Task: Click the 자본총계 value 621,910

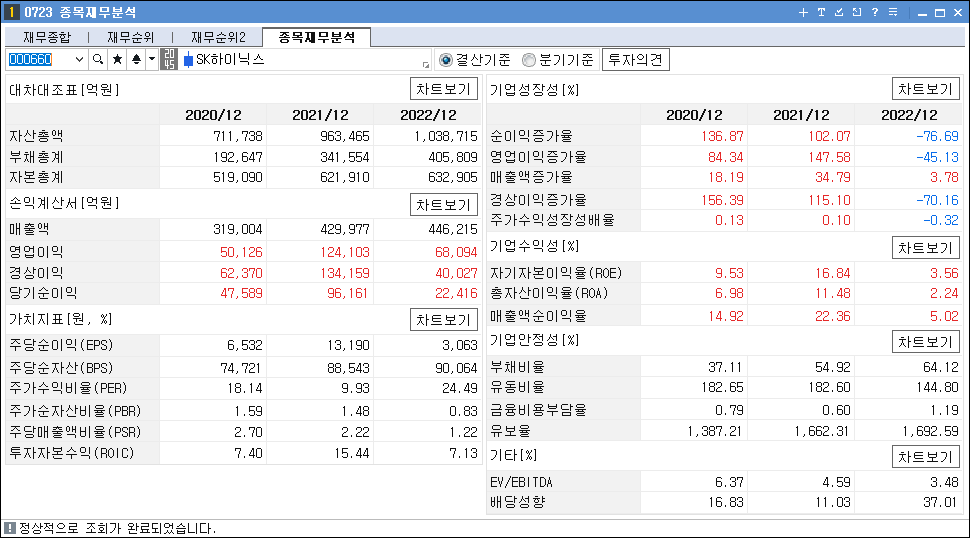Action: 345,177
